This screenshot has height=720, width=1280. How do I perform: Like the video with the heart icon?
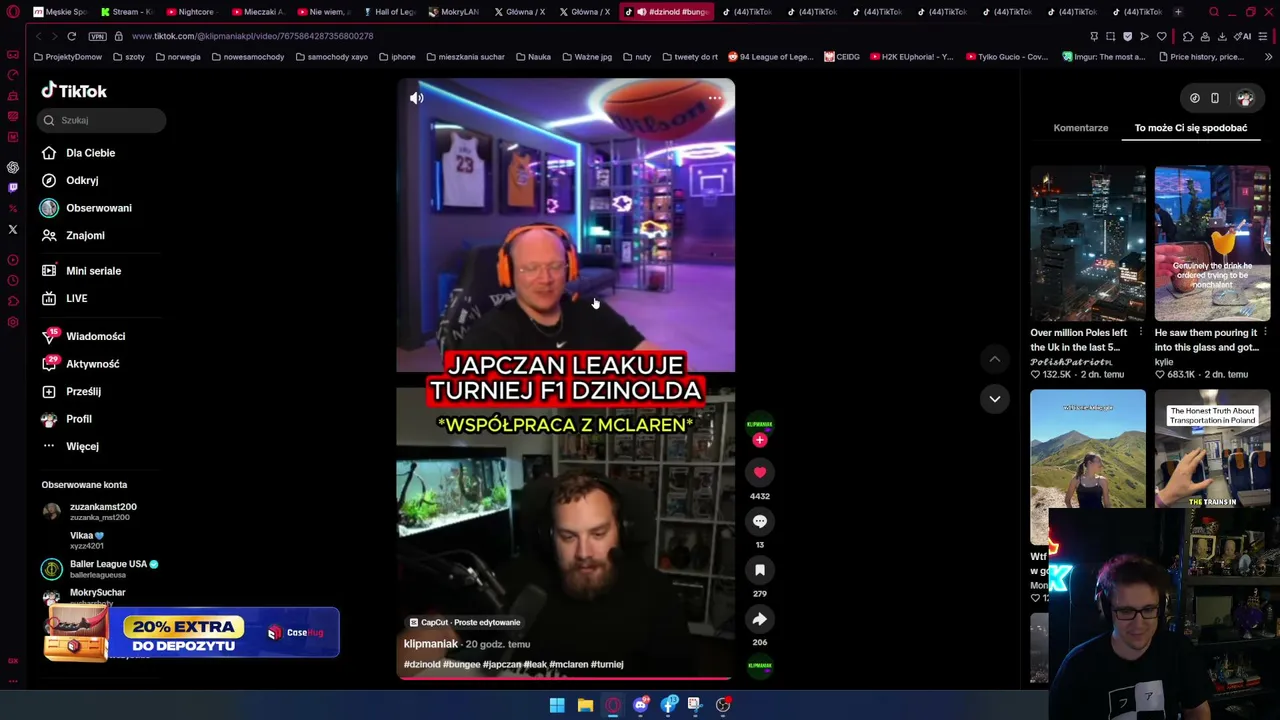pyautogui.click(x=760, y=472)
